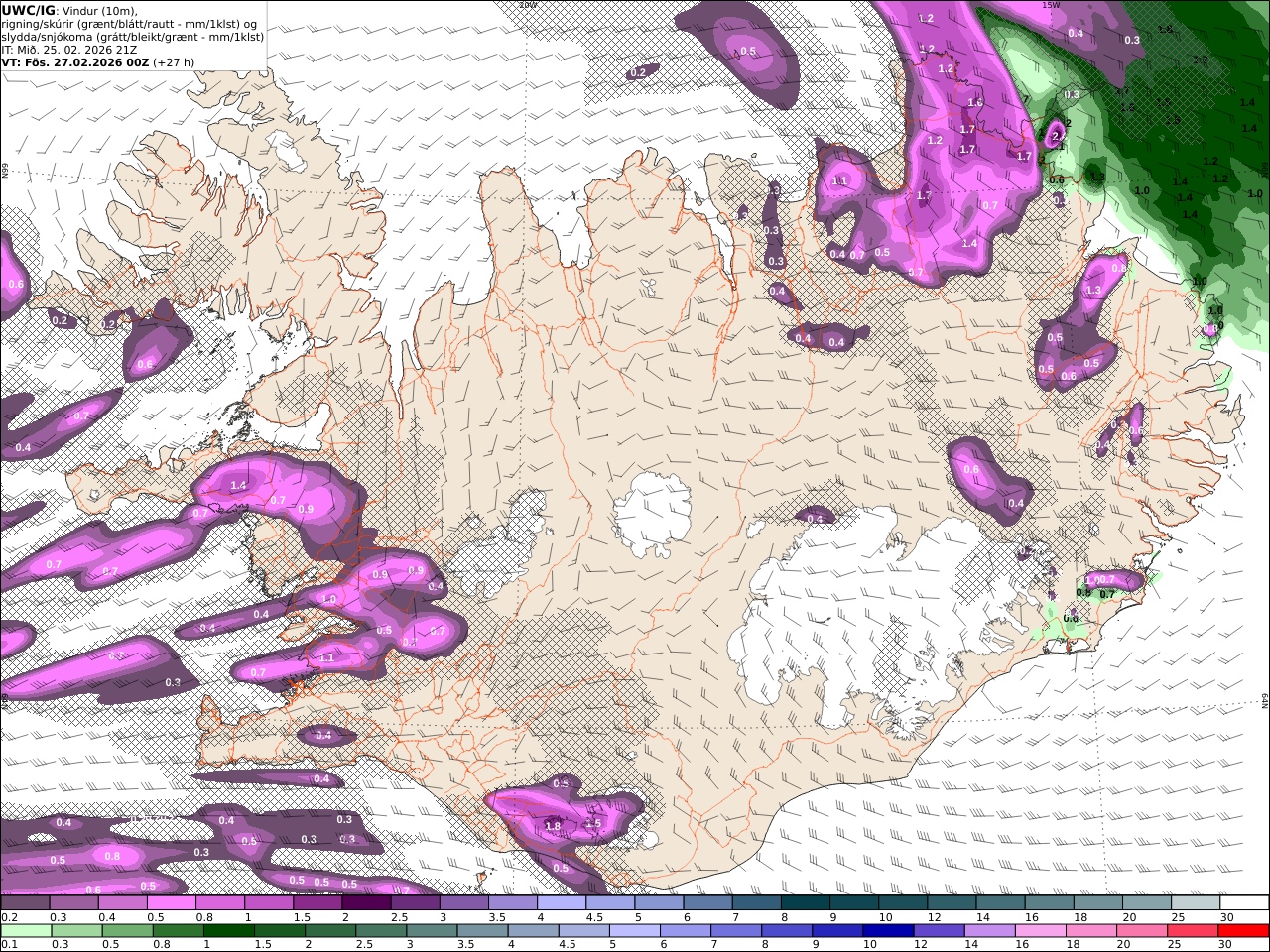Click the snow scale swatch between 4 and 4.5

pyautogui.click(x=562, y=903)
